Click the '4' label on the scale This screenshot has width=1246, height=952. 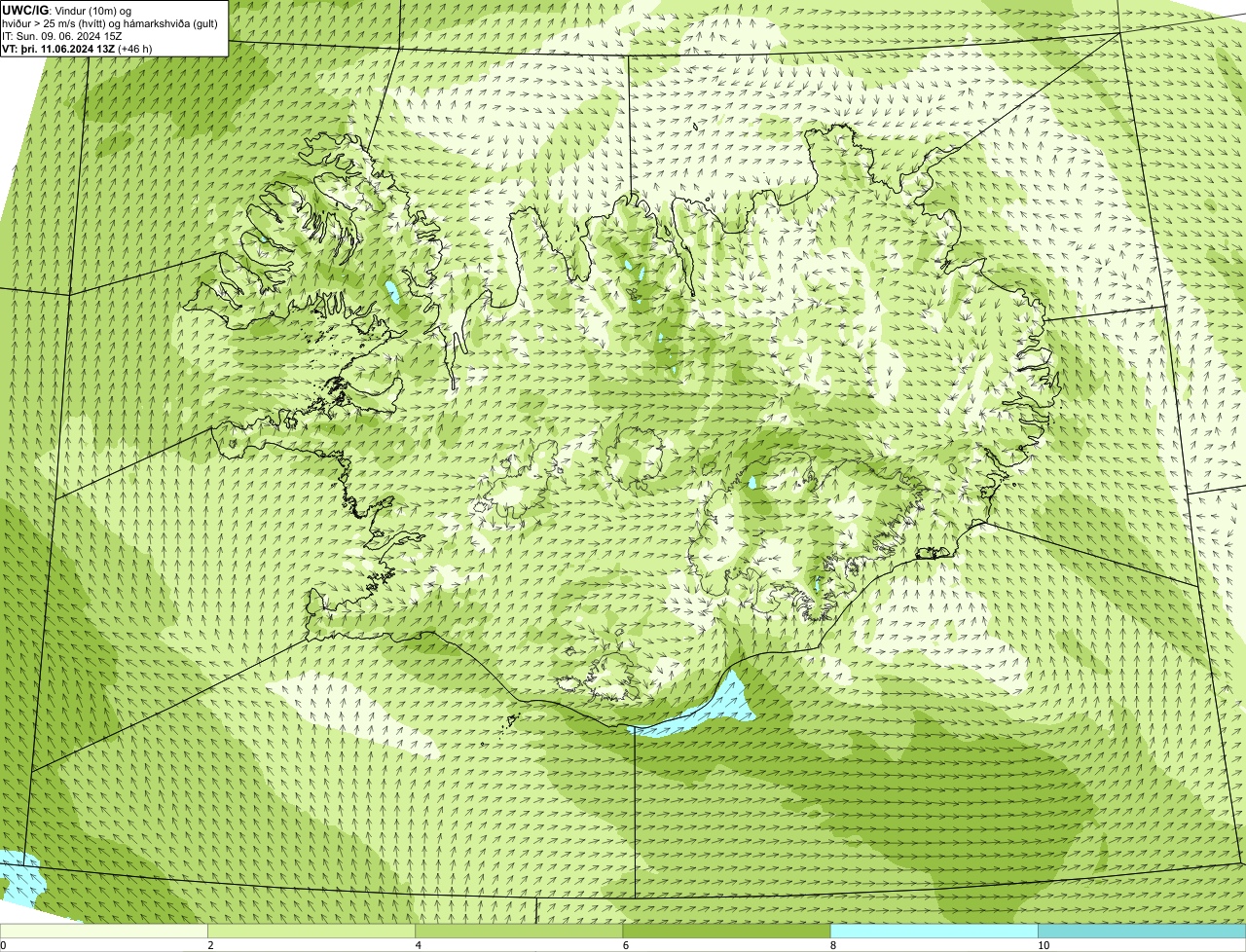(419, 945)
